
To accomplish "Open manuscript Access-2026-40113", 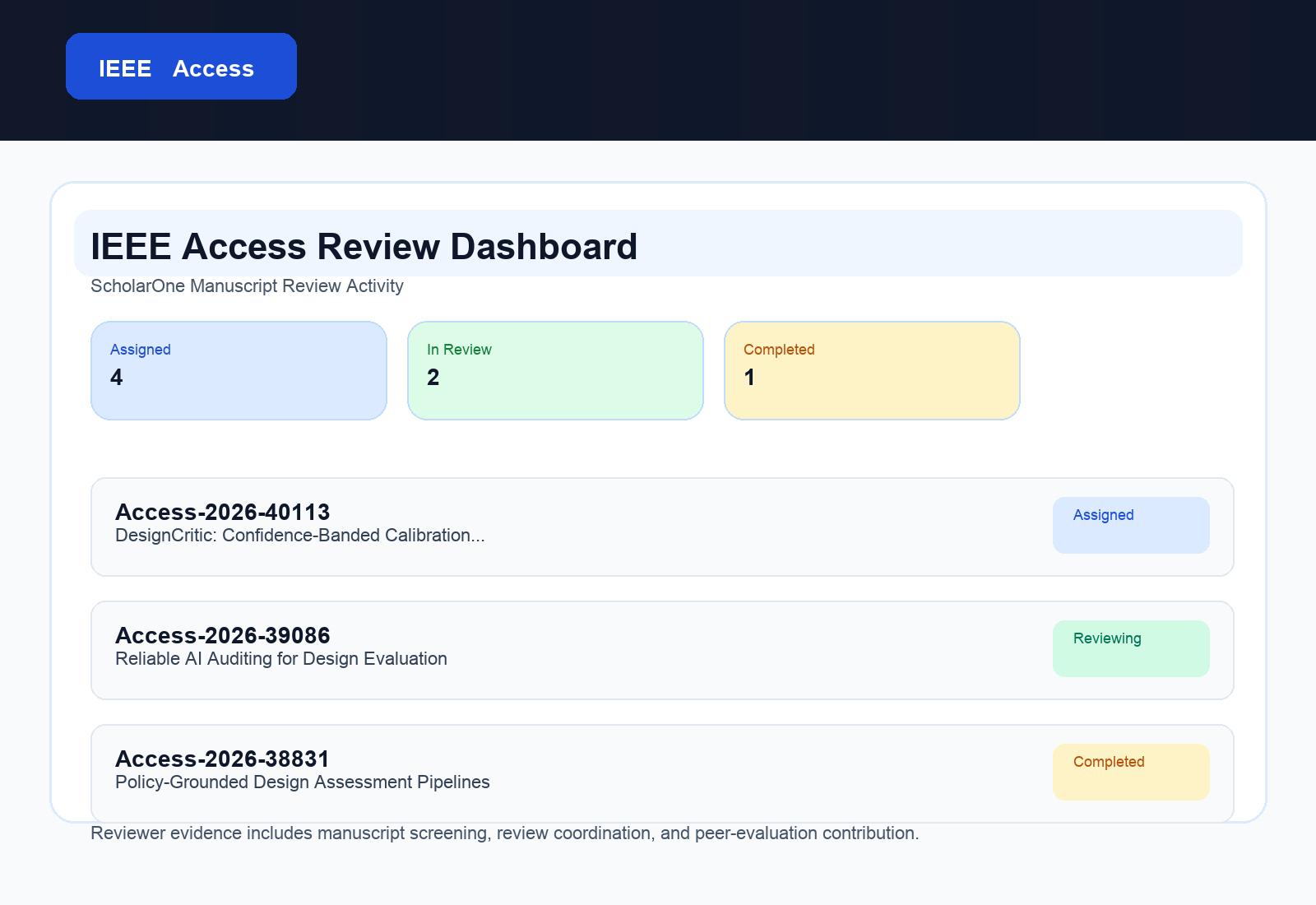I will (x=662, y=527).
